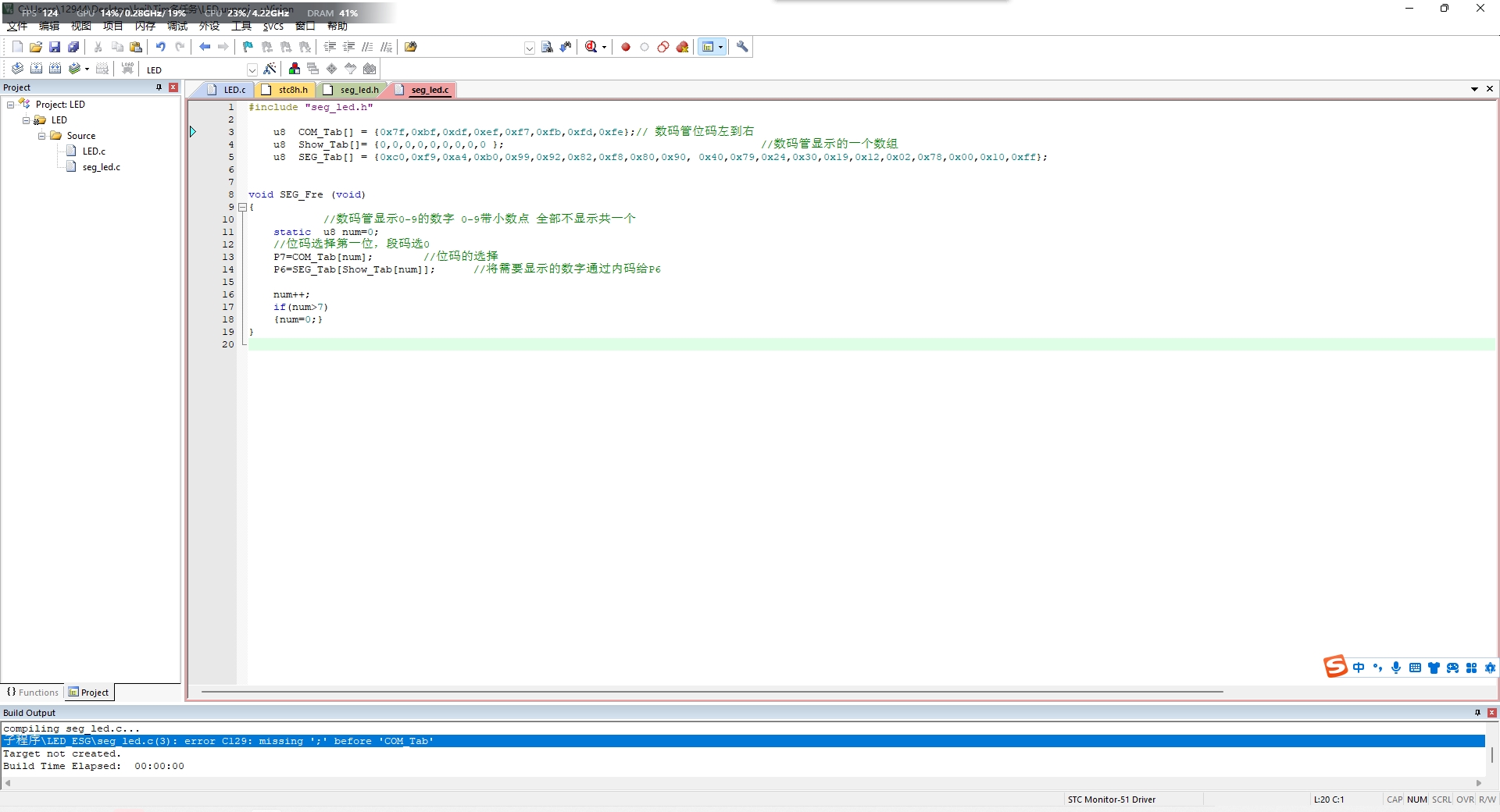Screen dimensions: 1500x812
Task: Open LED.c from the project tree
Action: (x=94, y=151)
